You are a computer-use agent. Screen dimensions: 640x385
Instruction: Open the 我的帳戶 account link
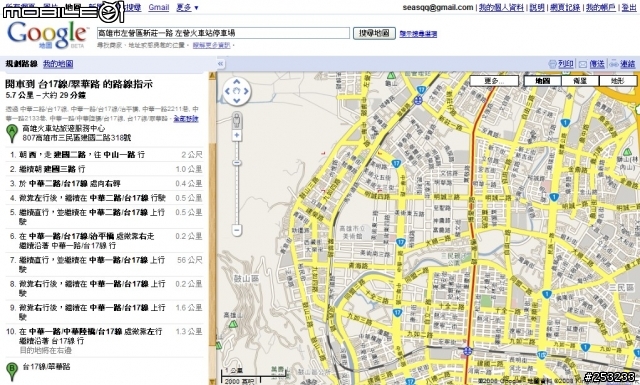600,7
